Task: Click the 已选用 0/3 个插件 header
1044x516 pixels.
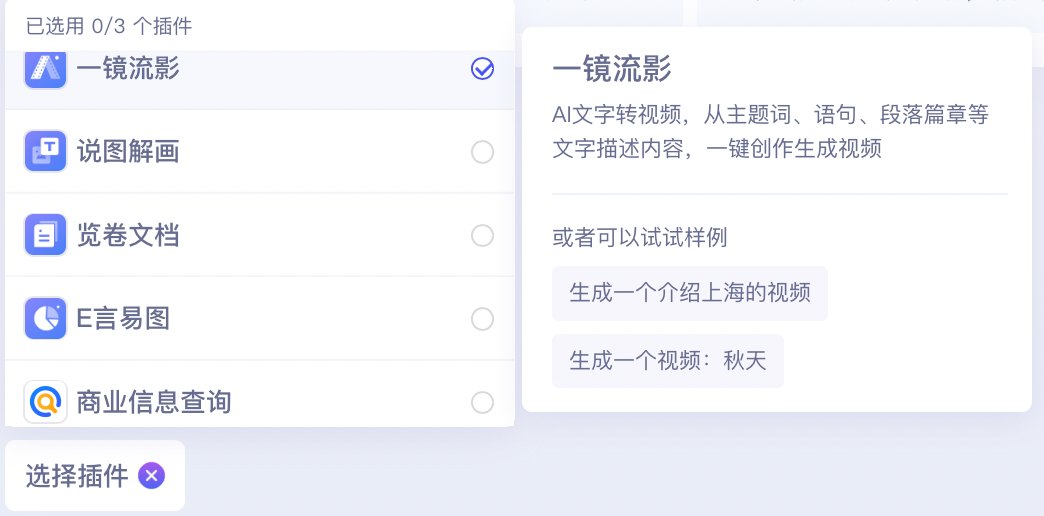Action: (109, 27)
